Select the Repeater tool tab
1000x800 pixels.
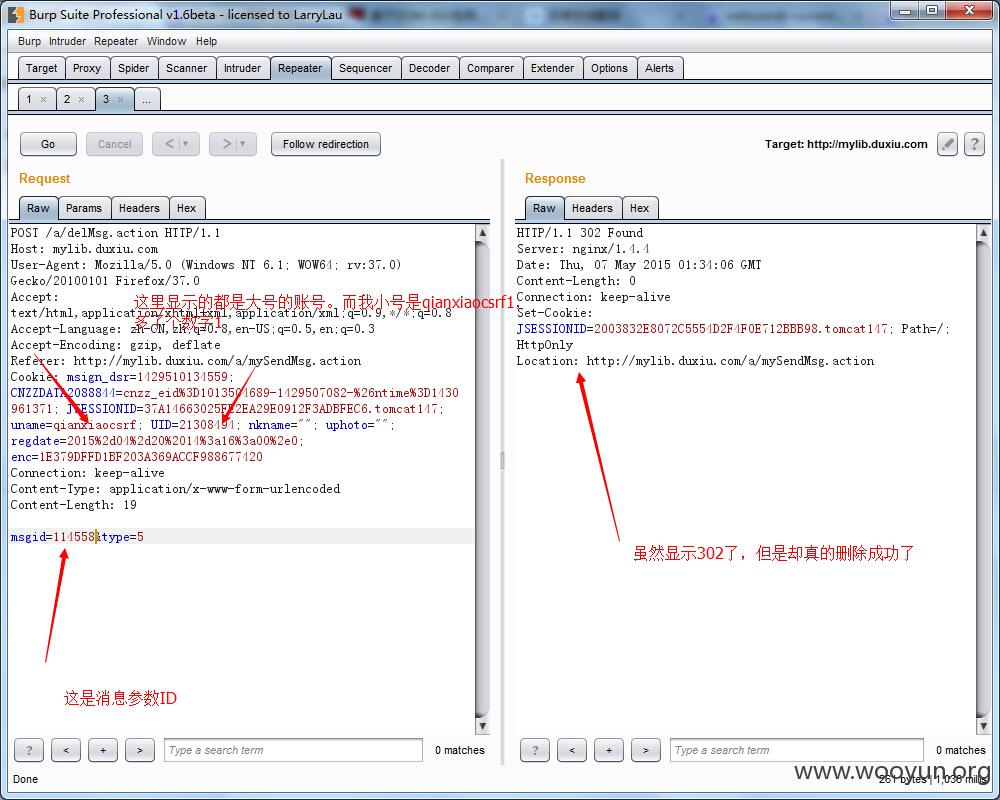300,68
